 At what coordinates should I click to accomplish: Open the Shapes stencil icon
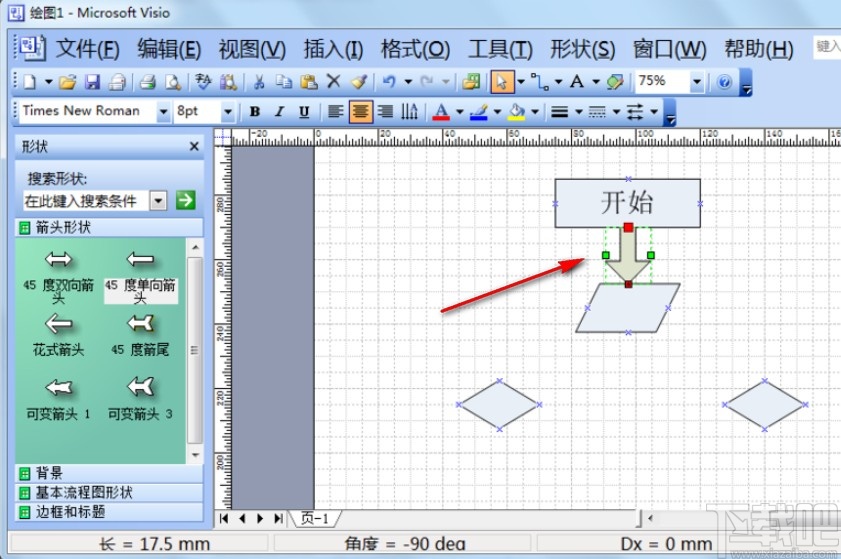[x=471, y=82]
